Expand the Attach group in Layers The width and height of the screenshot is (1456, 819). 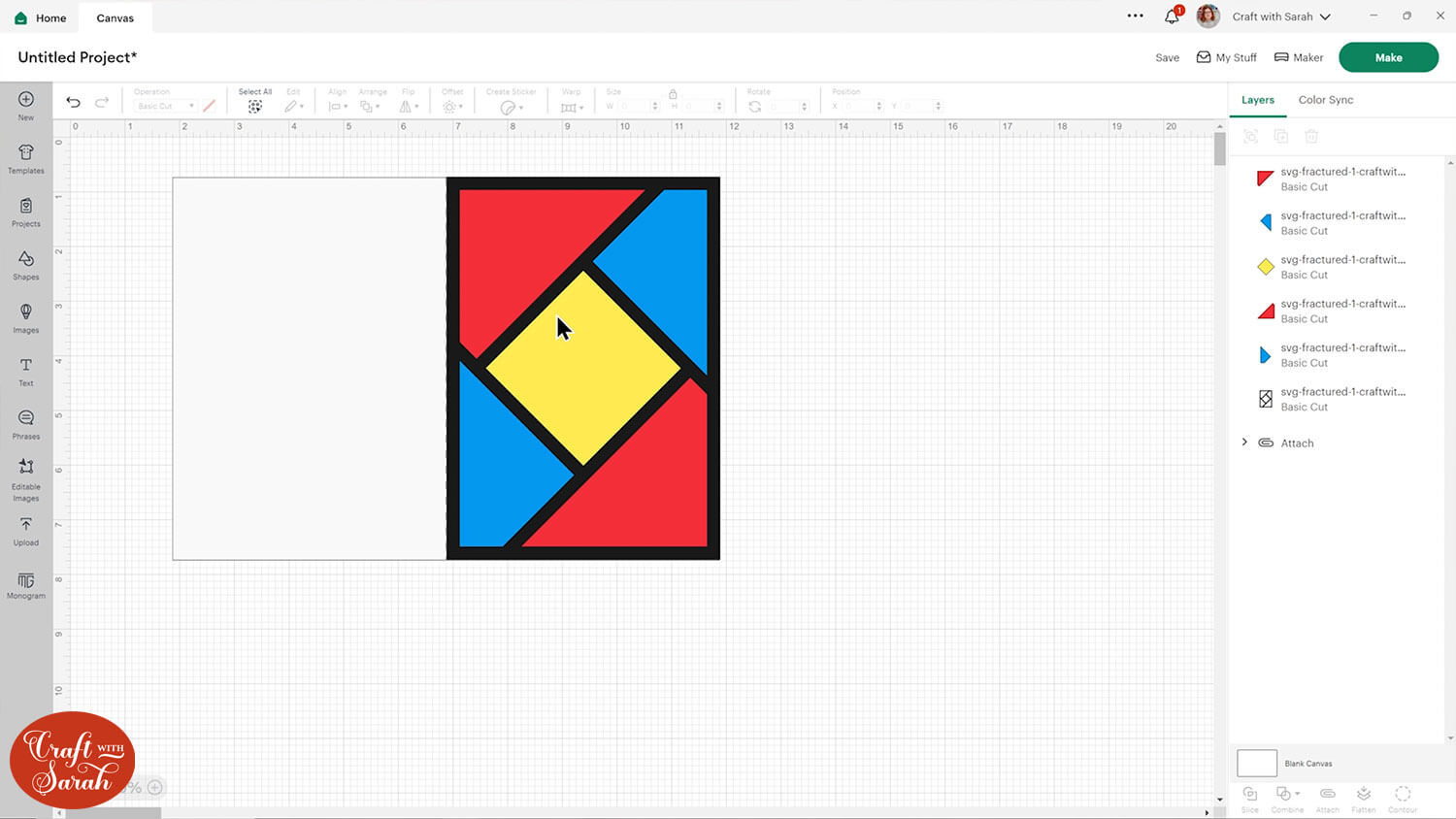1244,442
